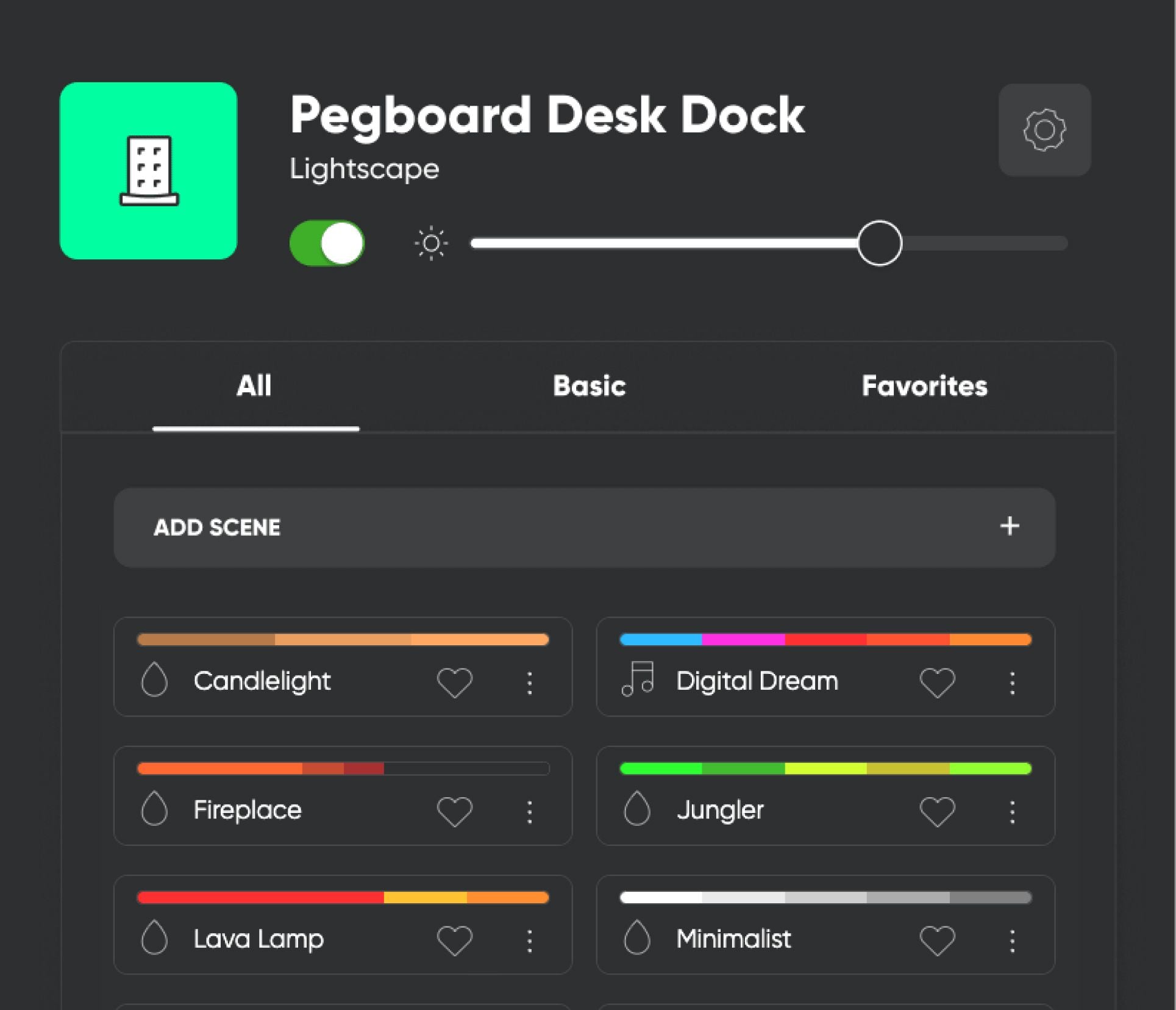Screen dimensions: 1176x1010
Task: Favorite the Minimalist scene with heart
Action: coord(937,940)
